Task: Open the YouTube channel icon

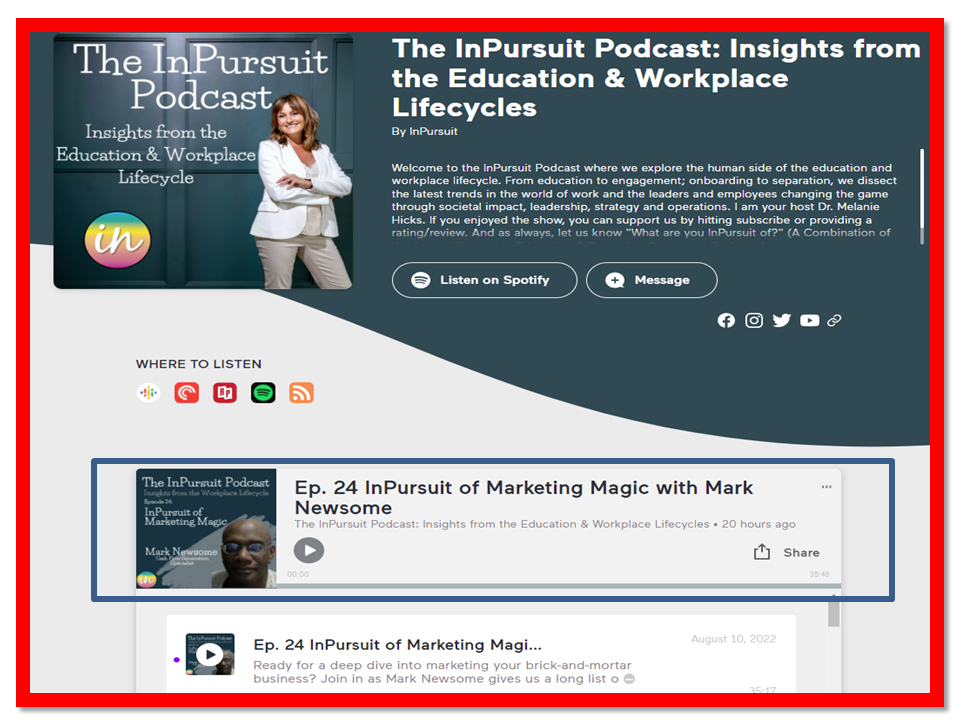Action: pyautogui.click(x=810, y=320)
